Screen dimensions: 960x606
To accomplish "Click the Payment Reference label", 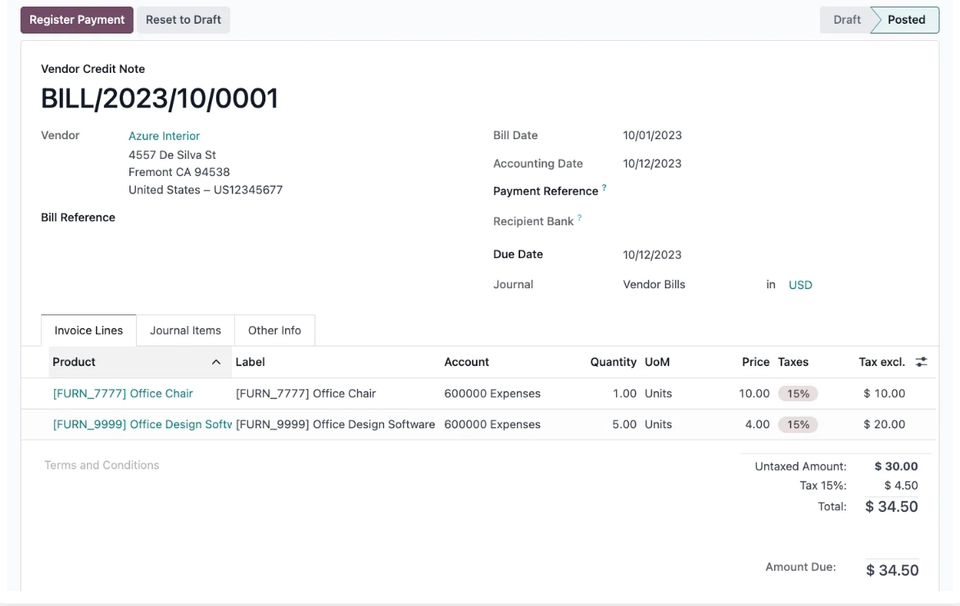I will (546, 191).
